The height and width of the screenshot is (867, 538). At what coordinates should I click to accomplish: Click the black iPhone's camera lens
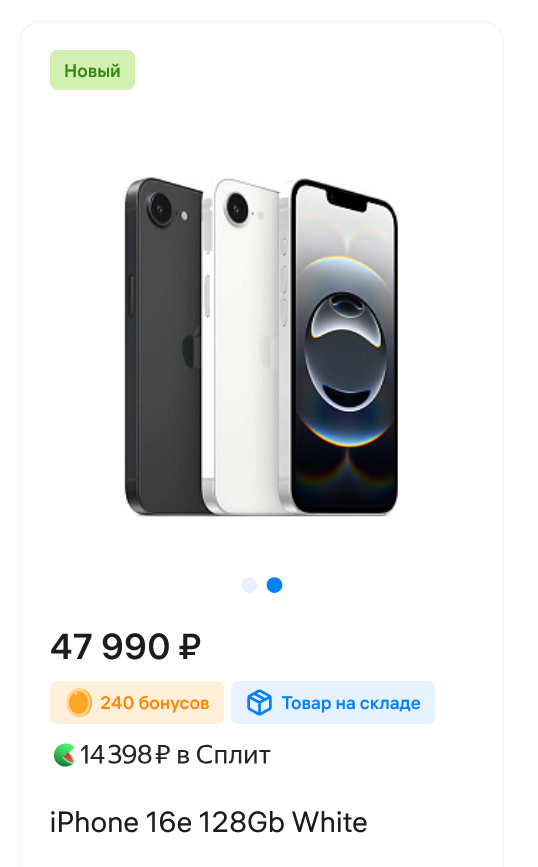(x=160, y=208)
